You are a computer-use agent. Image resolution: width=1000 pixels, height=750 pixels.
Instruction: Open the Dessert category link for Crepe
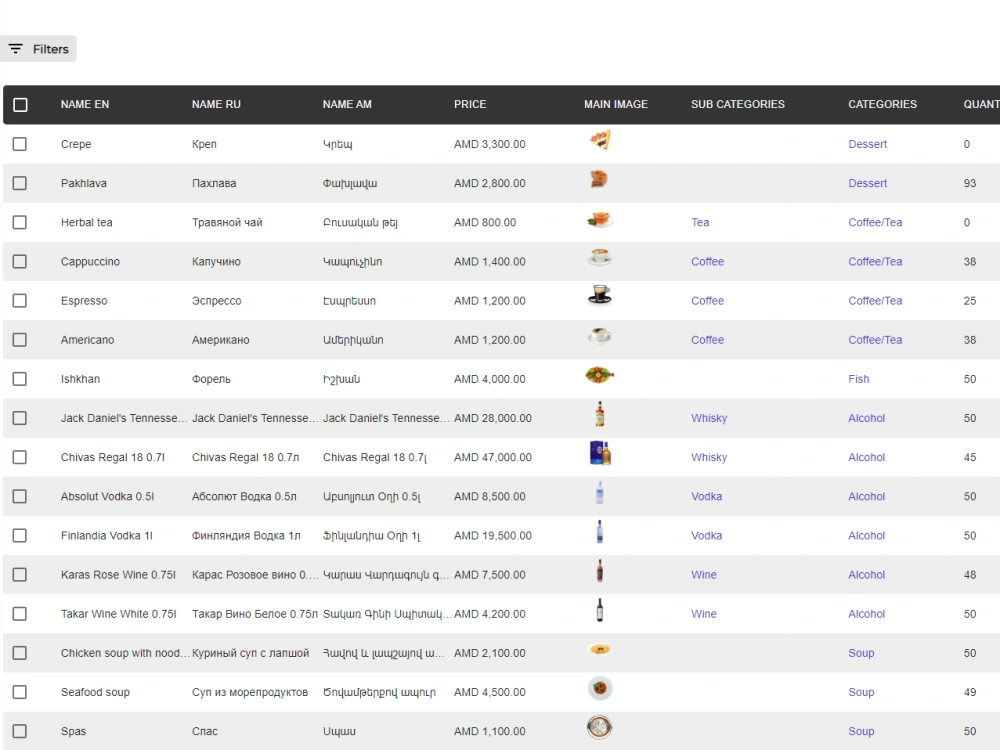(867, 144)
